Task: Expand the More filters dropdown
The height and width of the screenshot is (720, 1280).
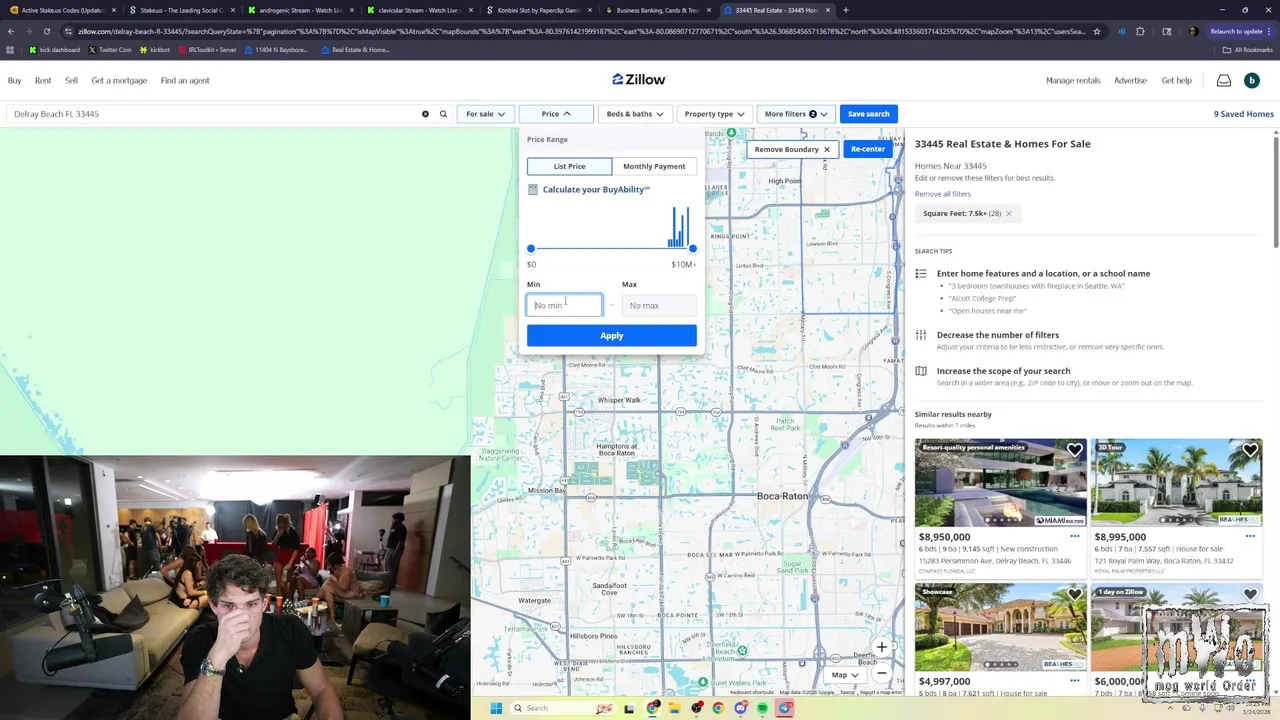Action: (796, 114)
